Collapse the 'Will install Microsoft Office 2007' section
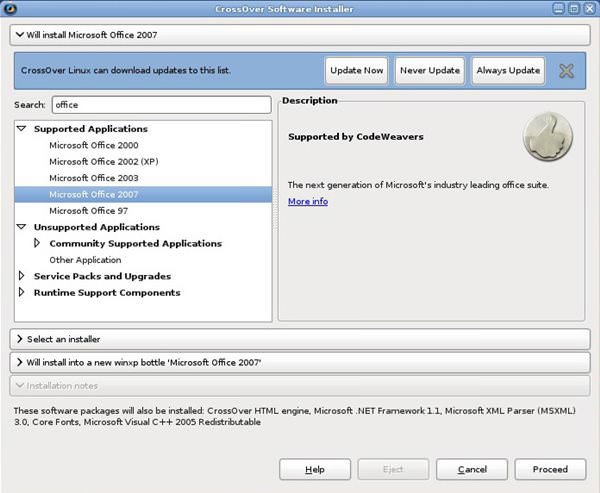This screenshot has height=493, width=600. pyautogui.click(x=300, y=35)
